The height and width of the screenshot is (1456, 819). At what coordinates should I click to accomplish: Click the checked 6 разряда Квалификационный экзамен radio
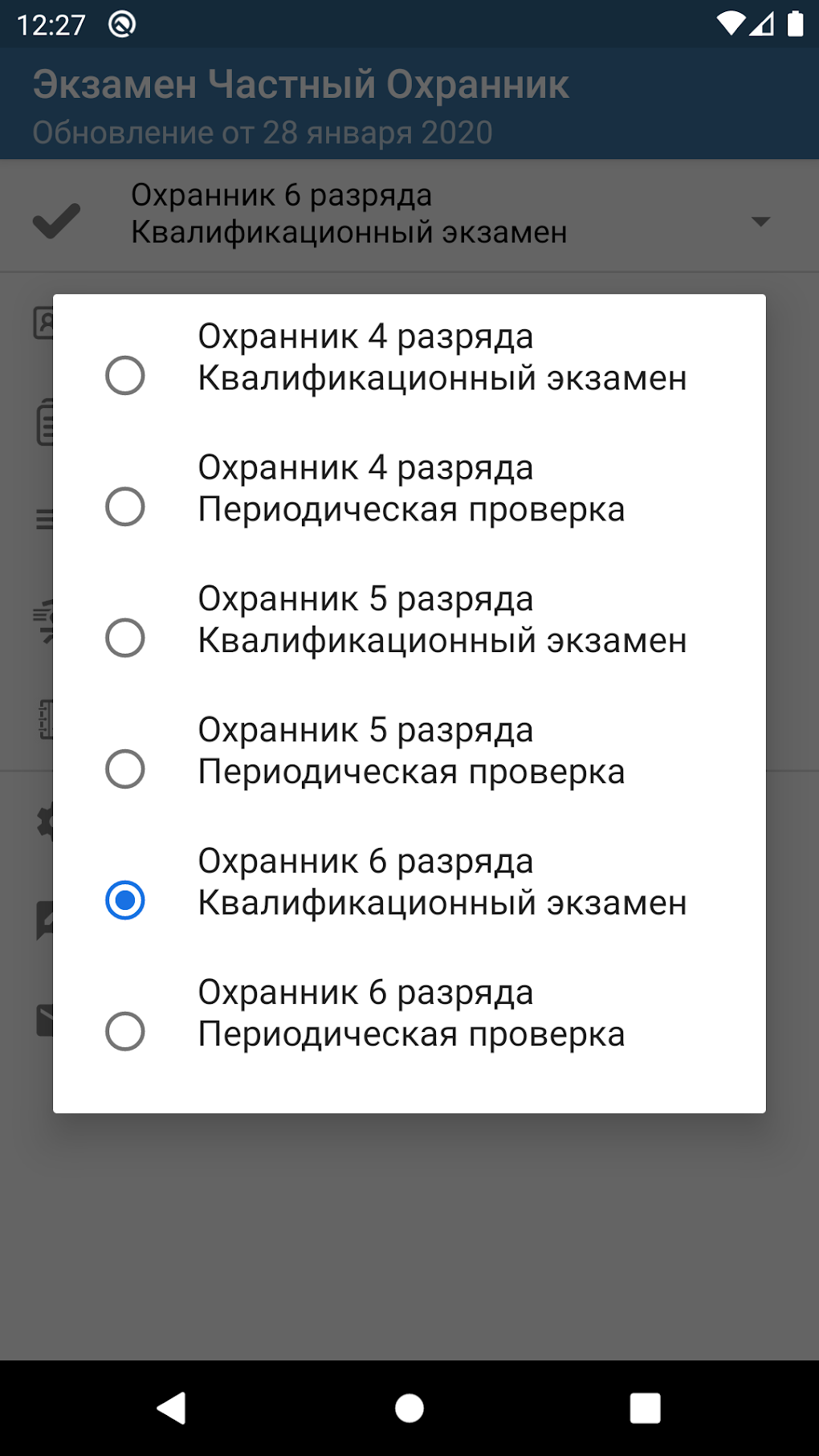click(x=125, y=899)
